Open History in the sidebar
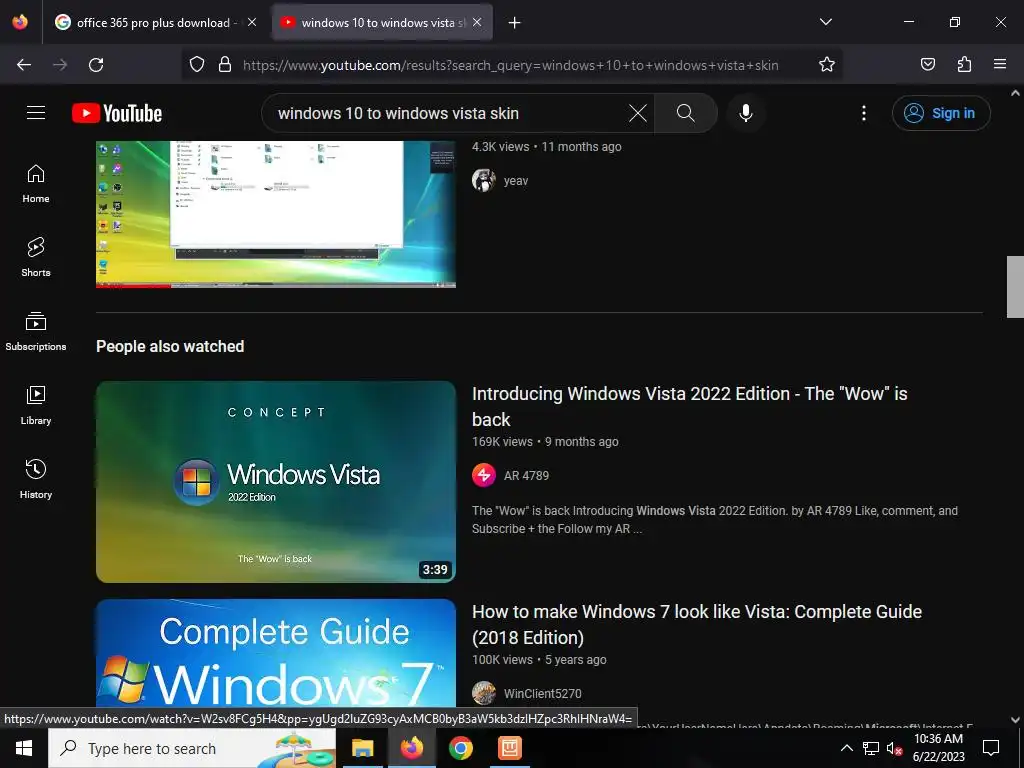1024x768 pixels. 36,479
